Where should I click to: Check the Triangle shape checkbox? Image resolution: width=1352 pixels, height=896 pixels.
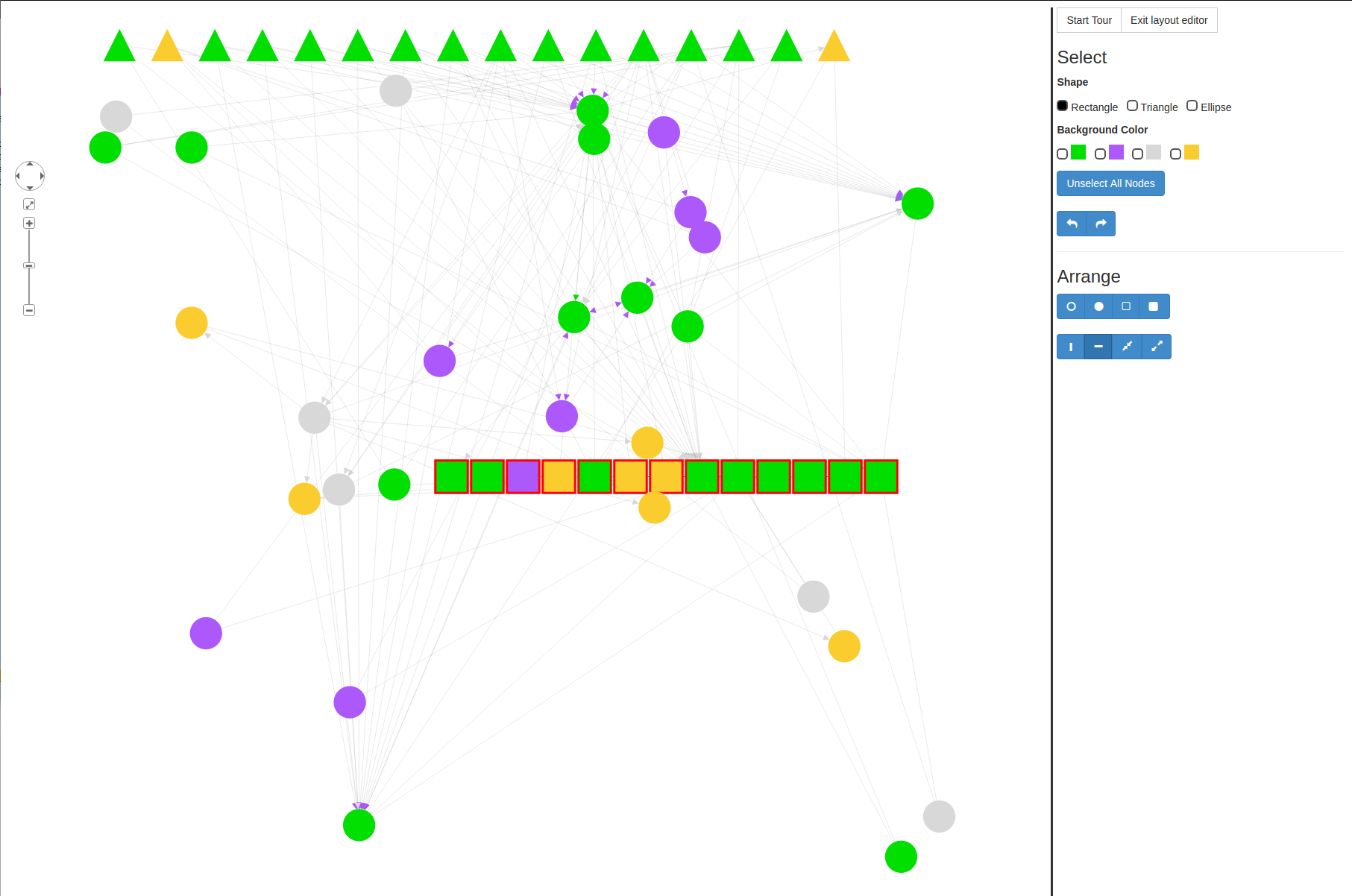click(1132, 106)
